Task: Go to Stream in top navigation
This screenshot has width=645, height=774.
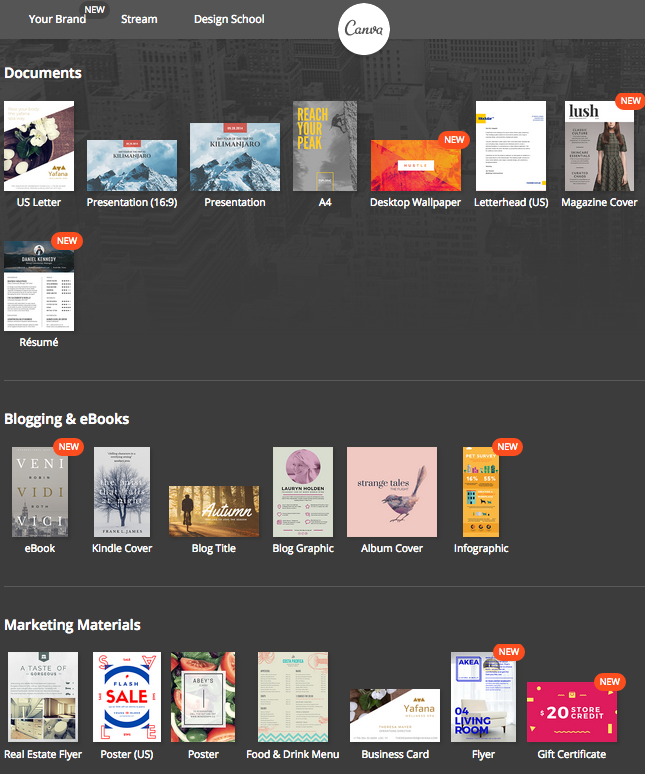Action: pos(139,19)
